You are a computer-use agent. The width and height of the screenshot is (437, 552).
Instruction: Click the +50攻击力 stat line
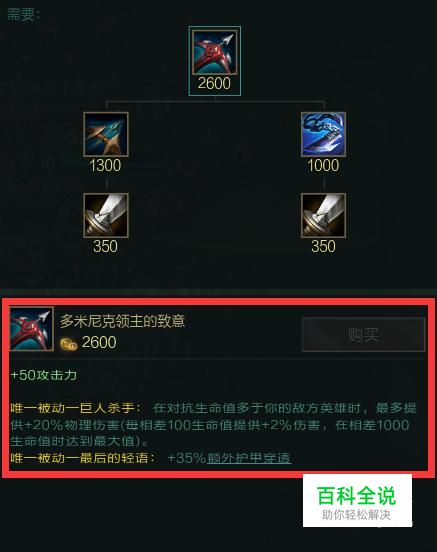pos(43,375)
